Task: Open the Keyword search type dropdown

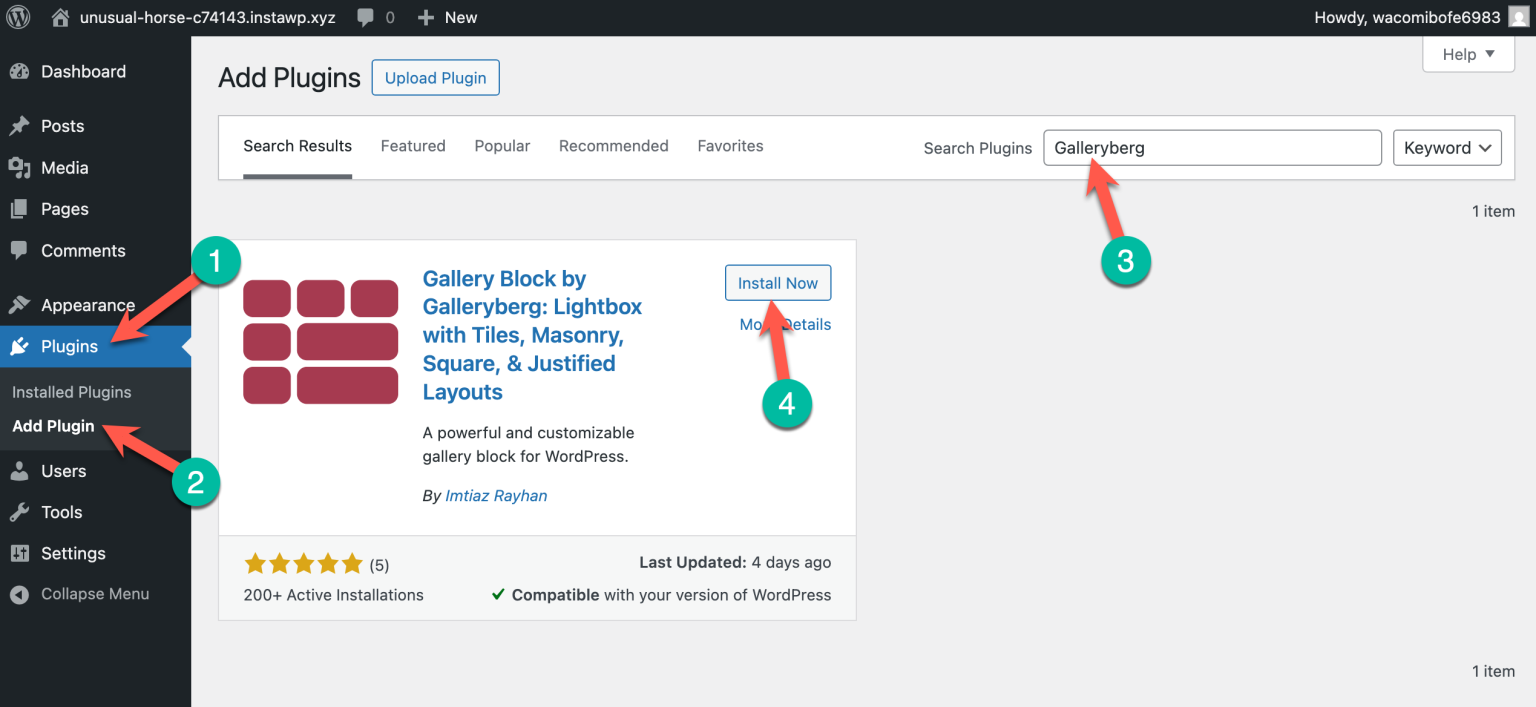Action: (1447, 148)
